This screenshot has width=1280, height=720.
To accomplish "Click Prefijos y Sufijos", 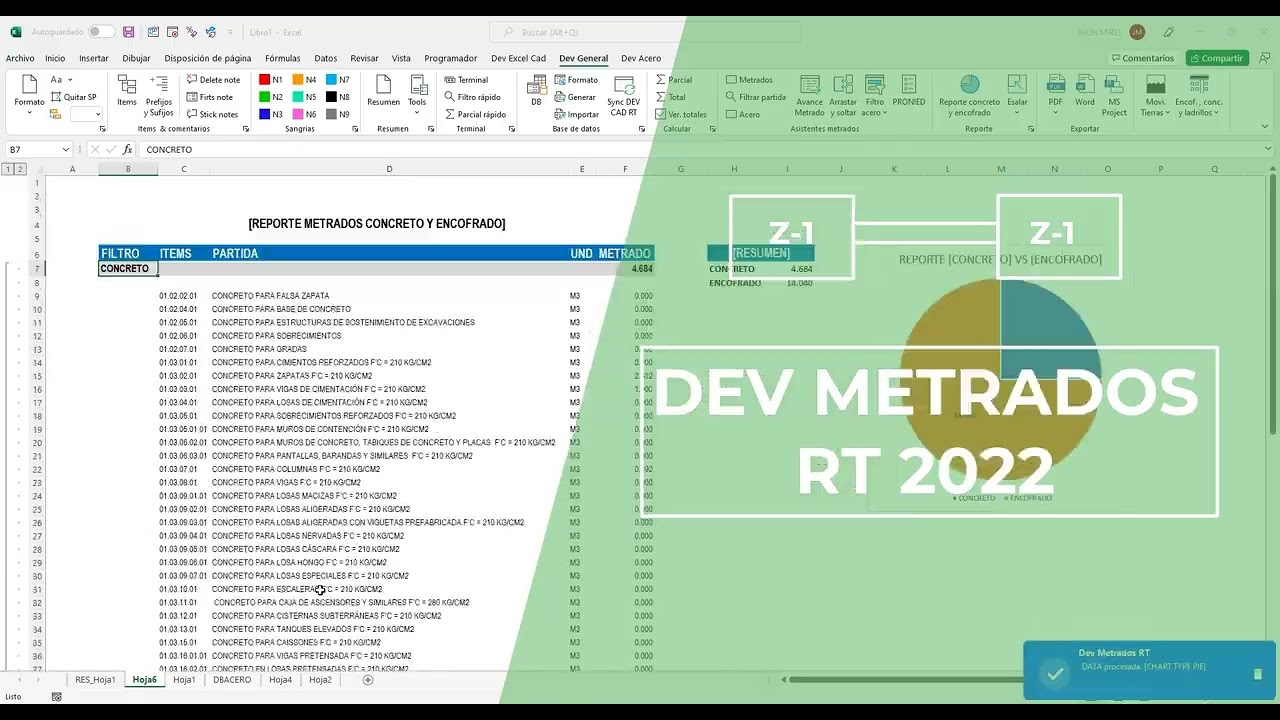I will 159,95.
